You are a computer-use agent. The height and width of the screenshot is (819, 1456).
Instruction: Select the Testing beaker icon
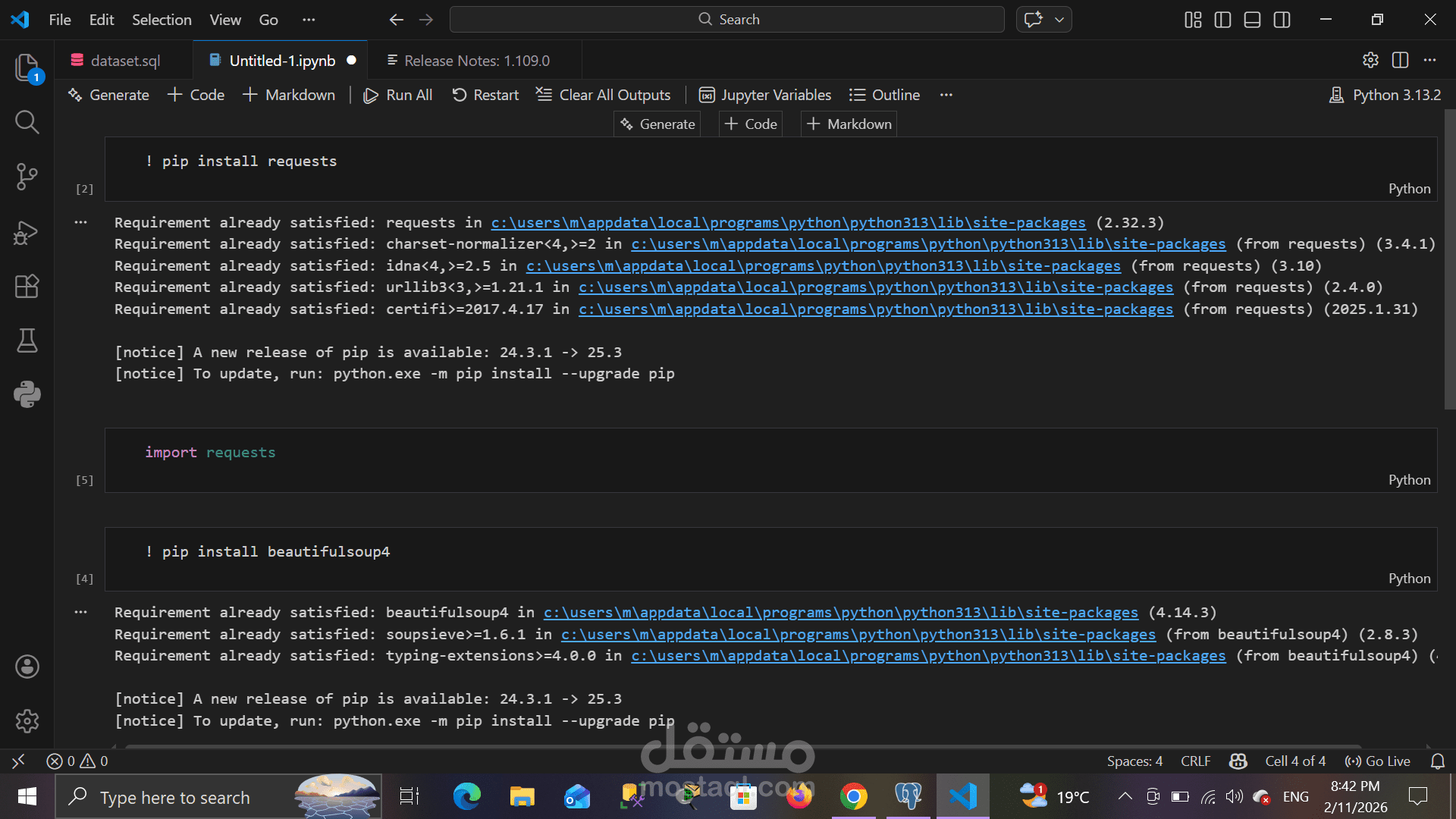[27, 340]
